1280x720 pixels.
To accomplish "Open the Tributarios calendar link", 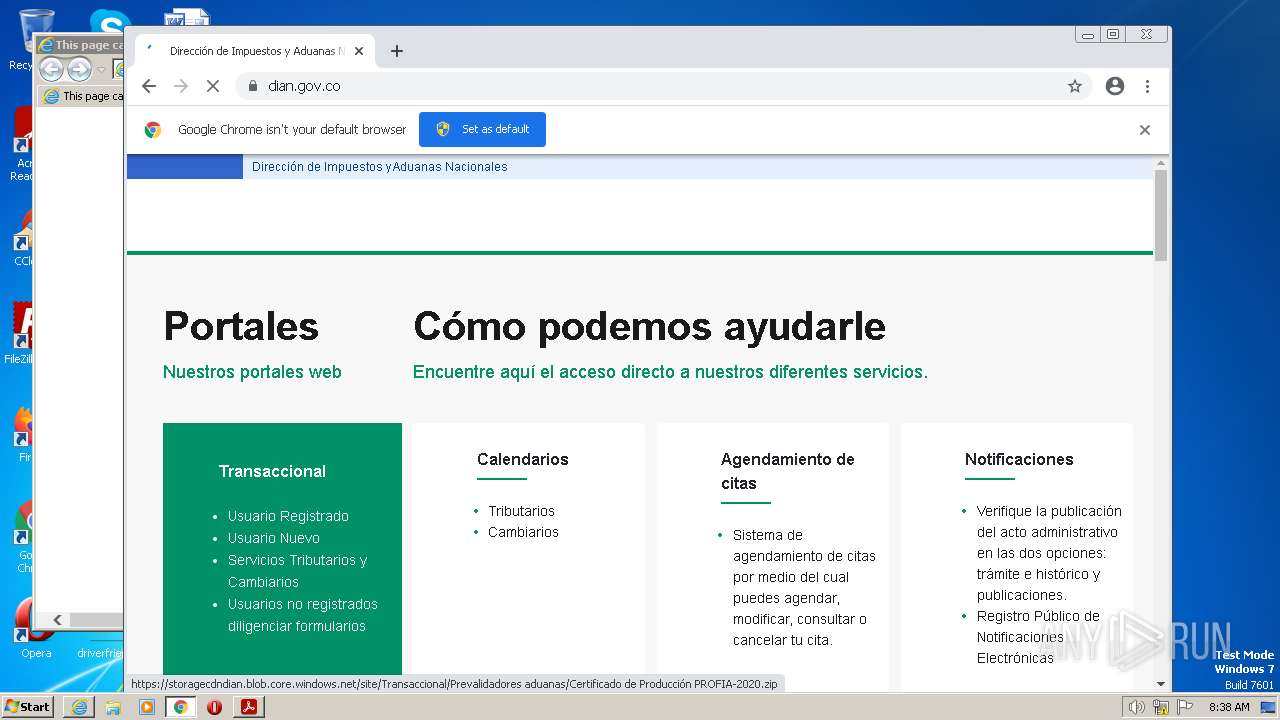I will (x=521, y=511).
